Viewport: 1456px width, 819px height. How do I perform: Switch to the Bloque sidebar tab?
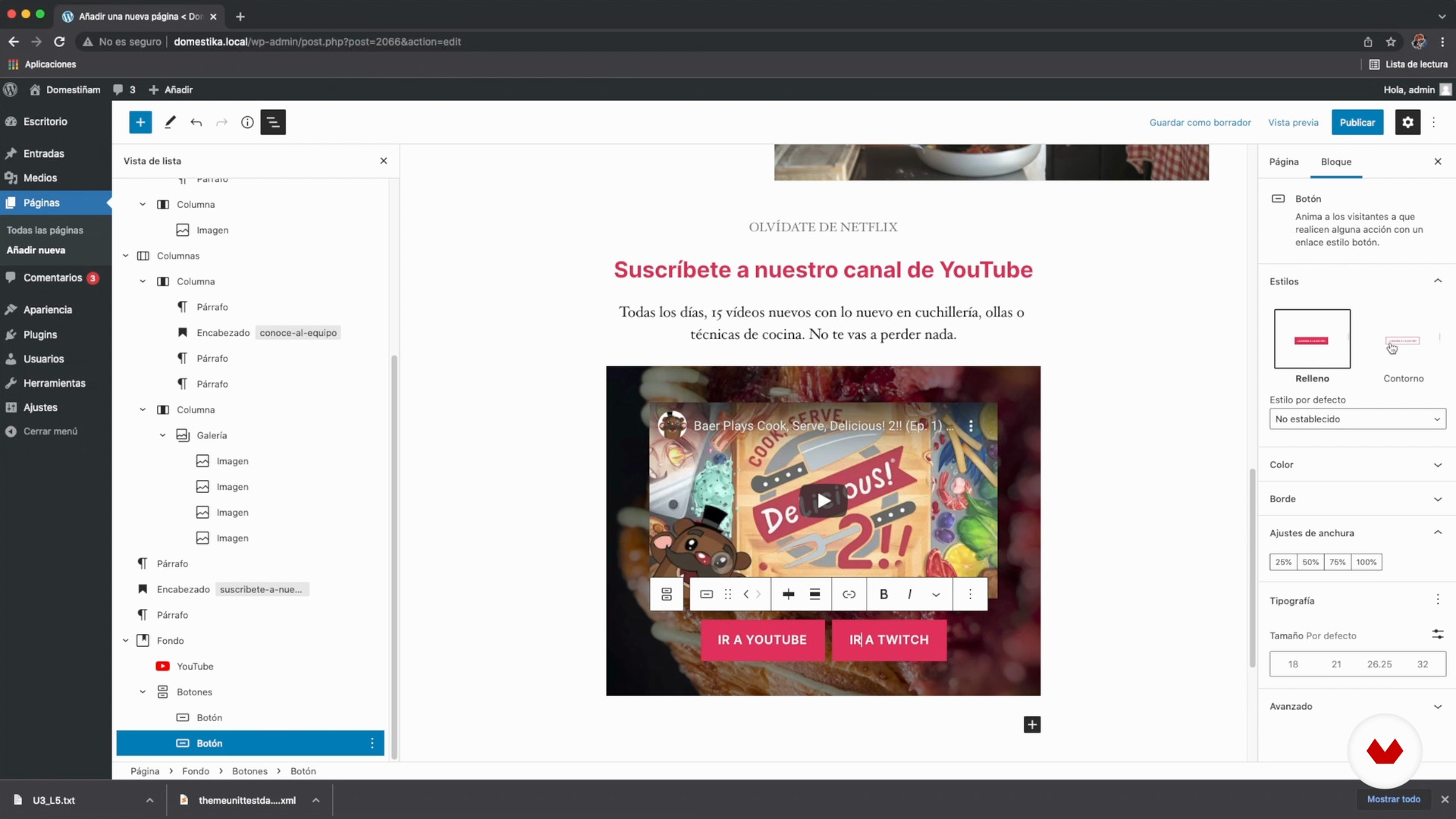(1336, 162)
